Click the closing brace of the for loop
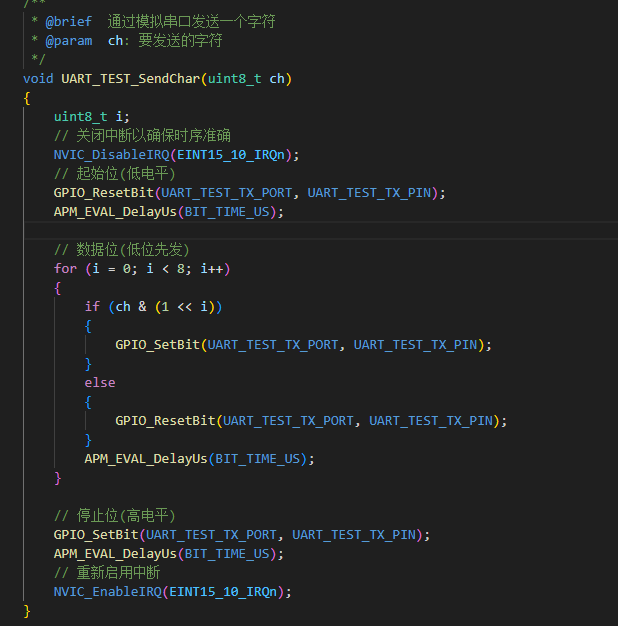The image size is (618, 626). pyautogui.click(x=57, y=477)
